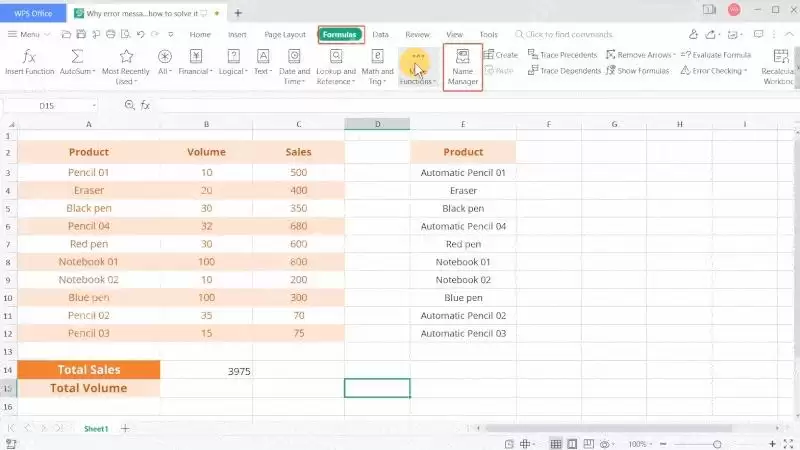Click Trace Dependents
Viewport: 800px width, 450px height.
pyautogui.click(x=564, y=70)
